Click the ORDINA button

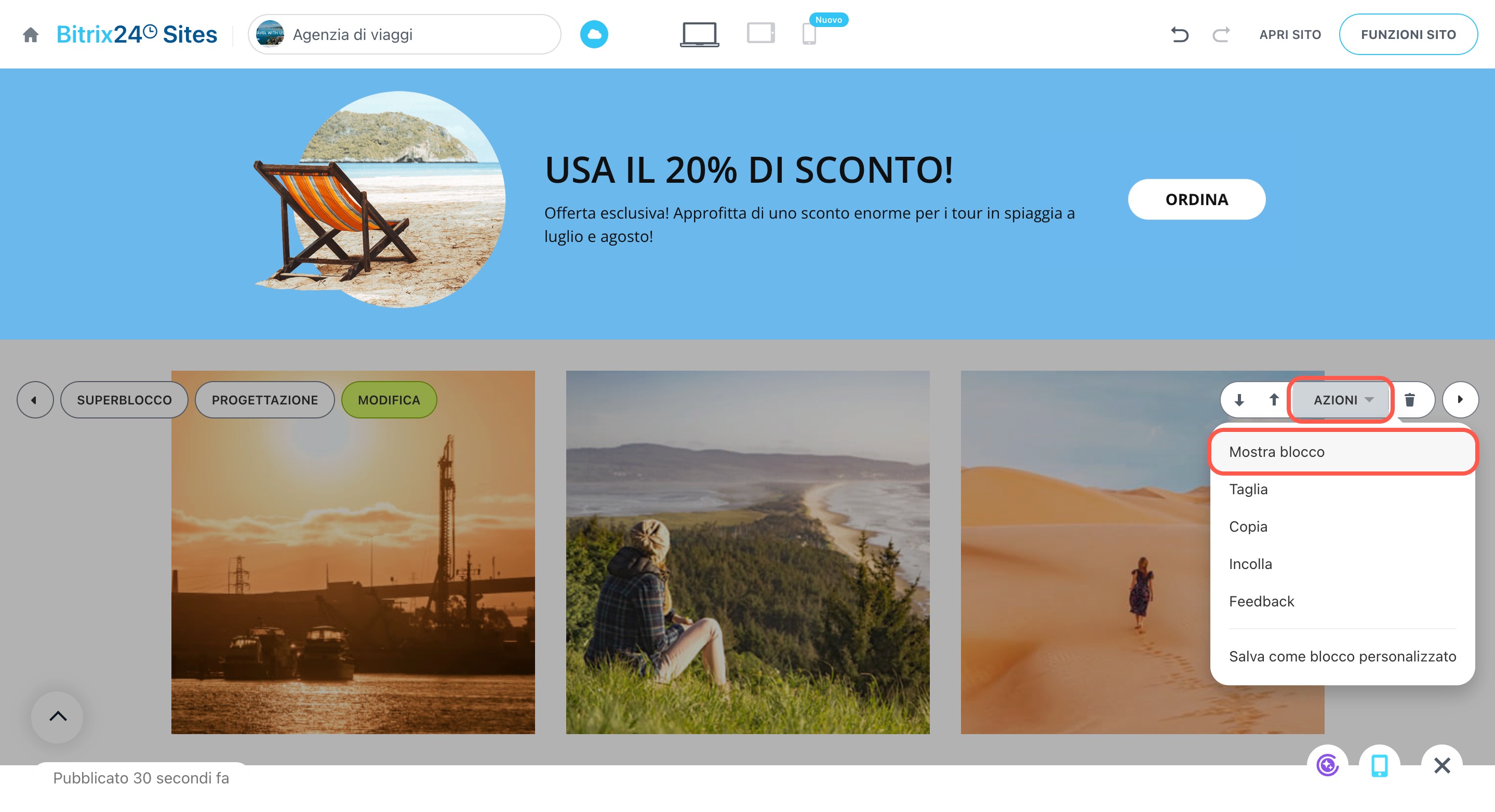1196,199
